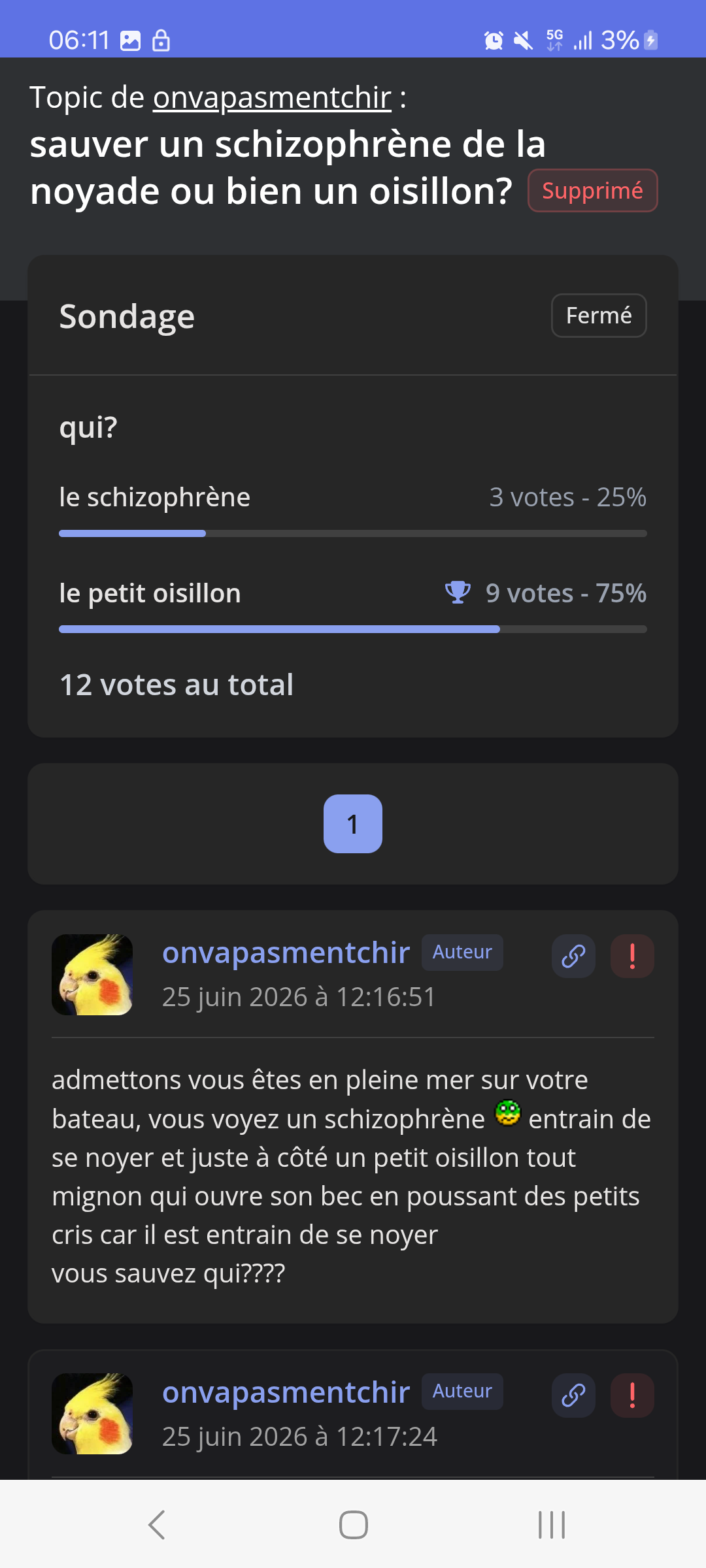Copy link icon of first post
706x1568 pixels.
(573, 956)
